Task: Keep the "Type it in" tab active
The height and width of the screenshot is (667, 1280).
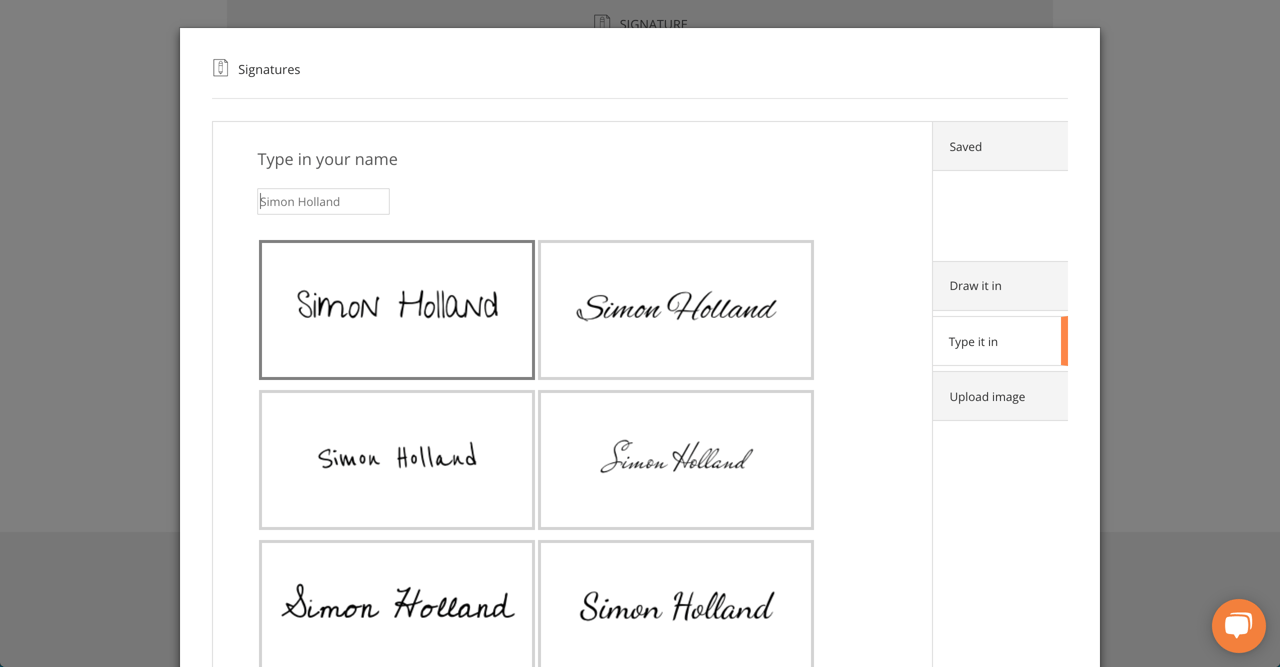Action: [x=972, y=341]
